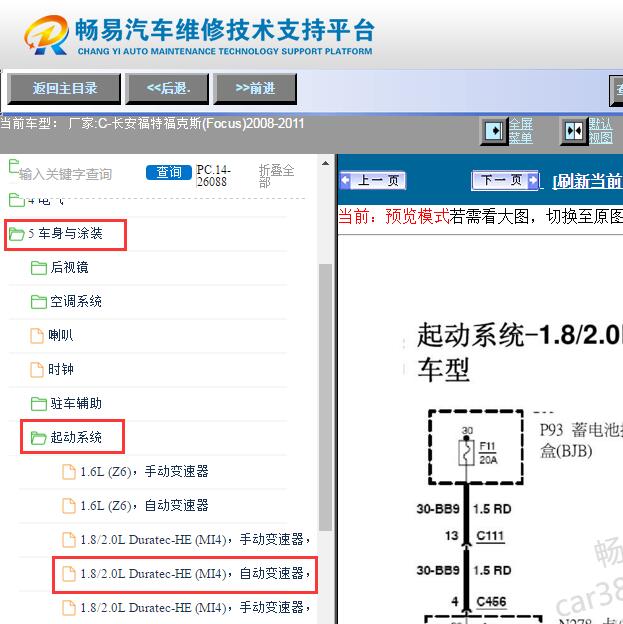
Task: Expand the 驻车辅助 folder icon
Action: click(39, 404)
